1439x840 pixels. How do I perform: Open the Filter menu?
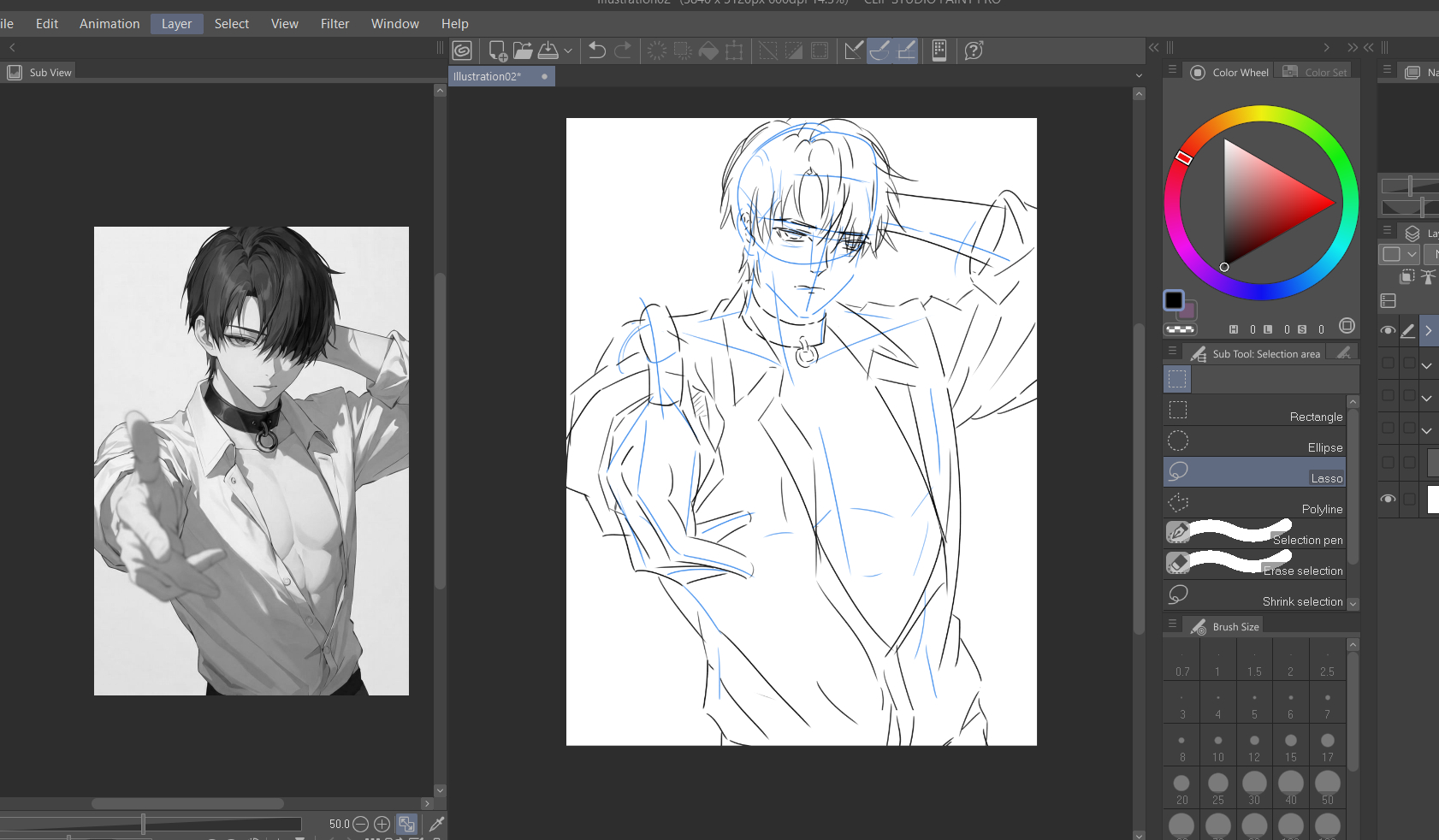click(335, 24)
